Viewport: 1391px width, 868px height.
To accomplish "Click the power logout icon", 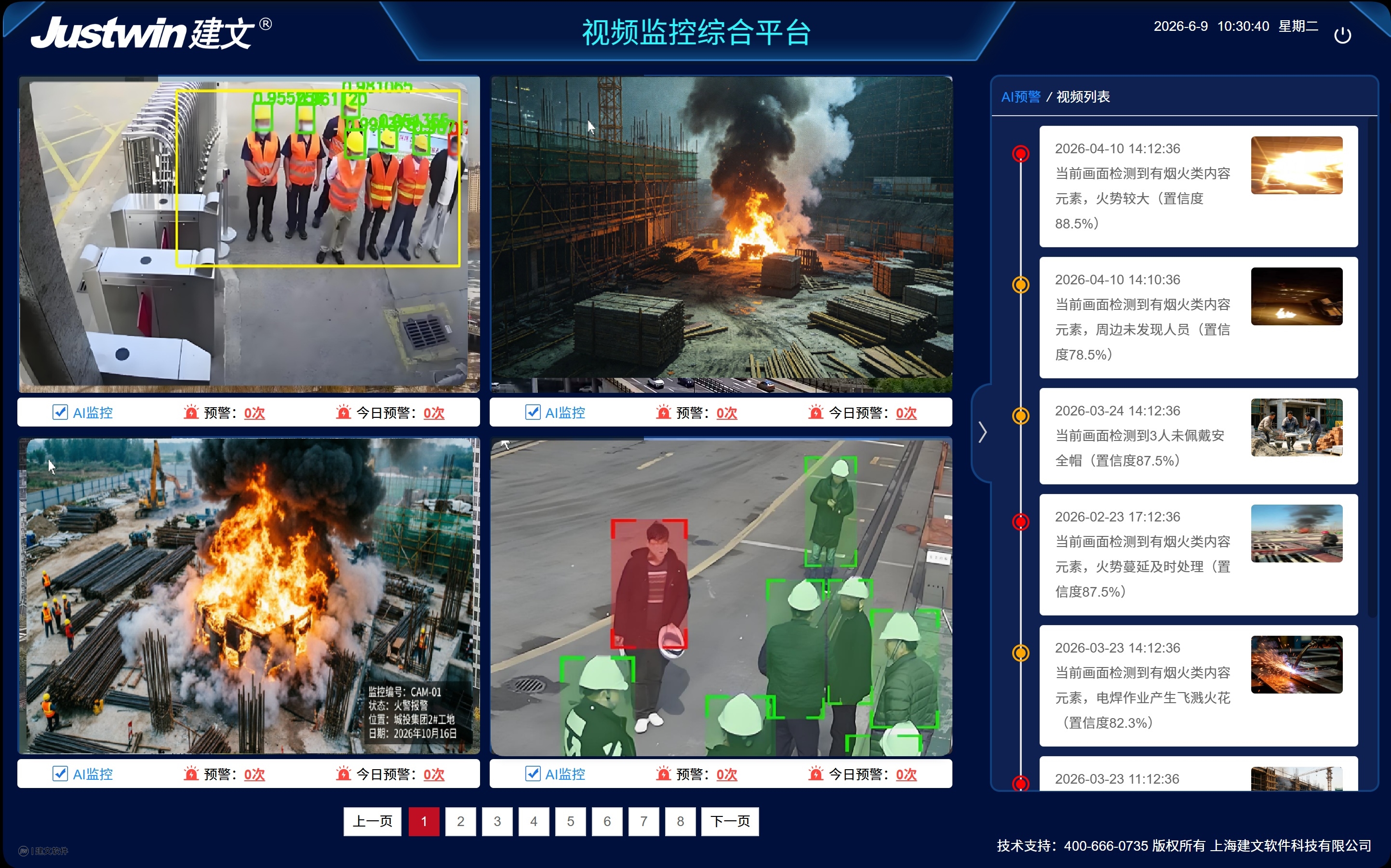I will pyautogui.click(x=1342, y=36).
